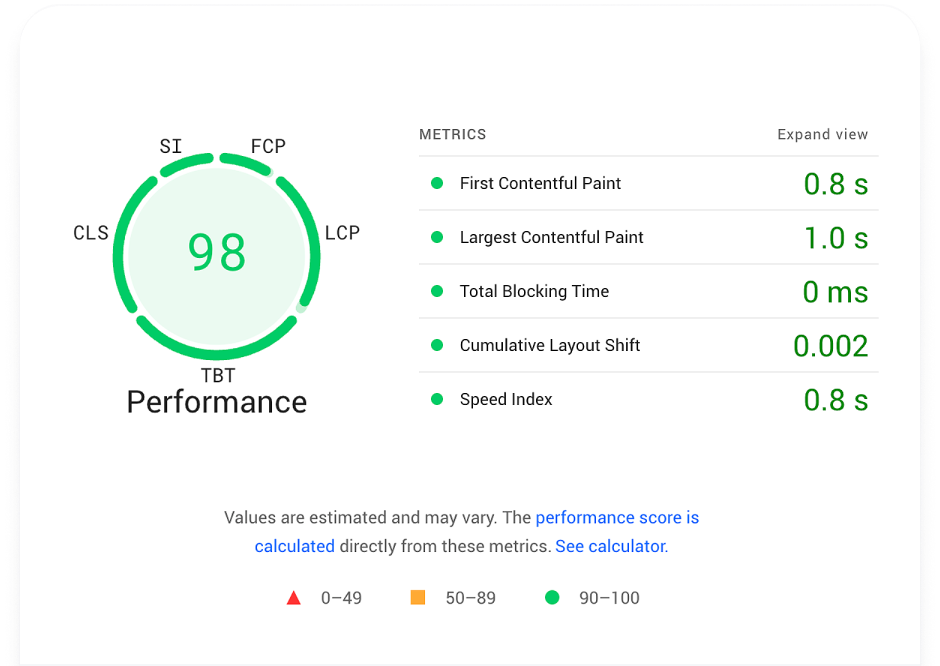Click the green circle in the score legend
The image size is (940, 666).
point(553,596)
